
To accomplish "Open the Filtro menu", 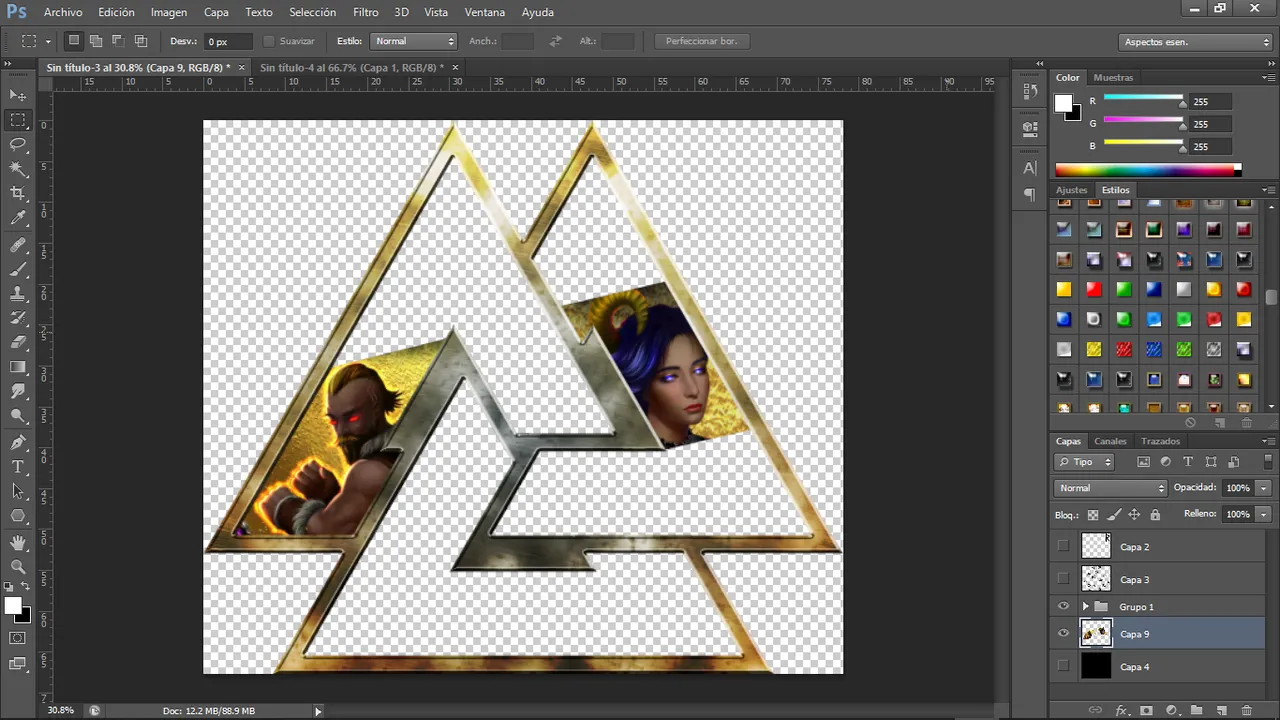I will point(366,12).
